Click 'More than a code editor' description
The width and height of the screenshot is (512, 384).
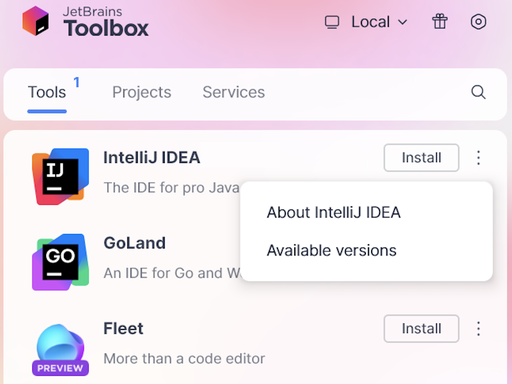[x=184, y=359]
